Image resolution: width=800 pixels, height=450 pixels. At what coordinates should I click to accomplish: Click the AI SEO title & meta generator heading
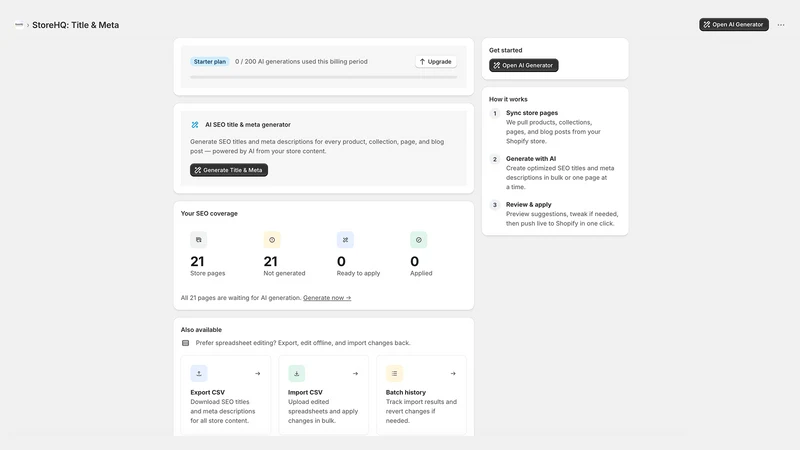click(247, 124)
